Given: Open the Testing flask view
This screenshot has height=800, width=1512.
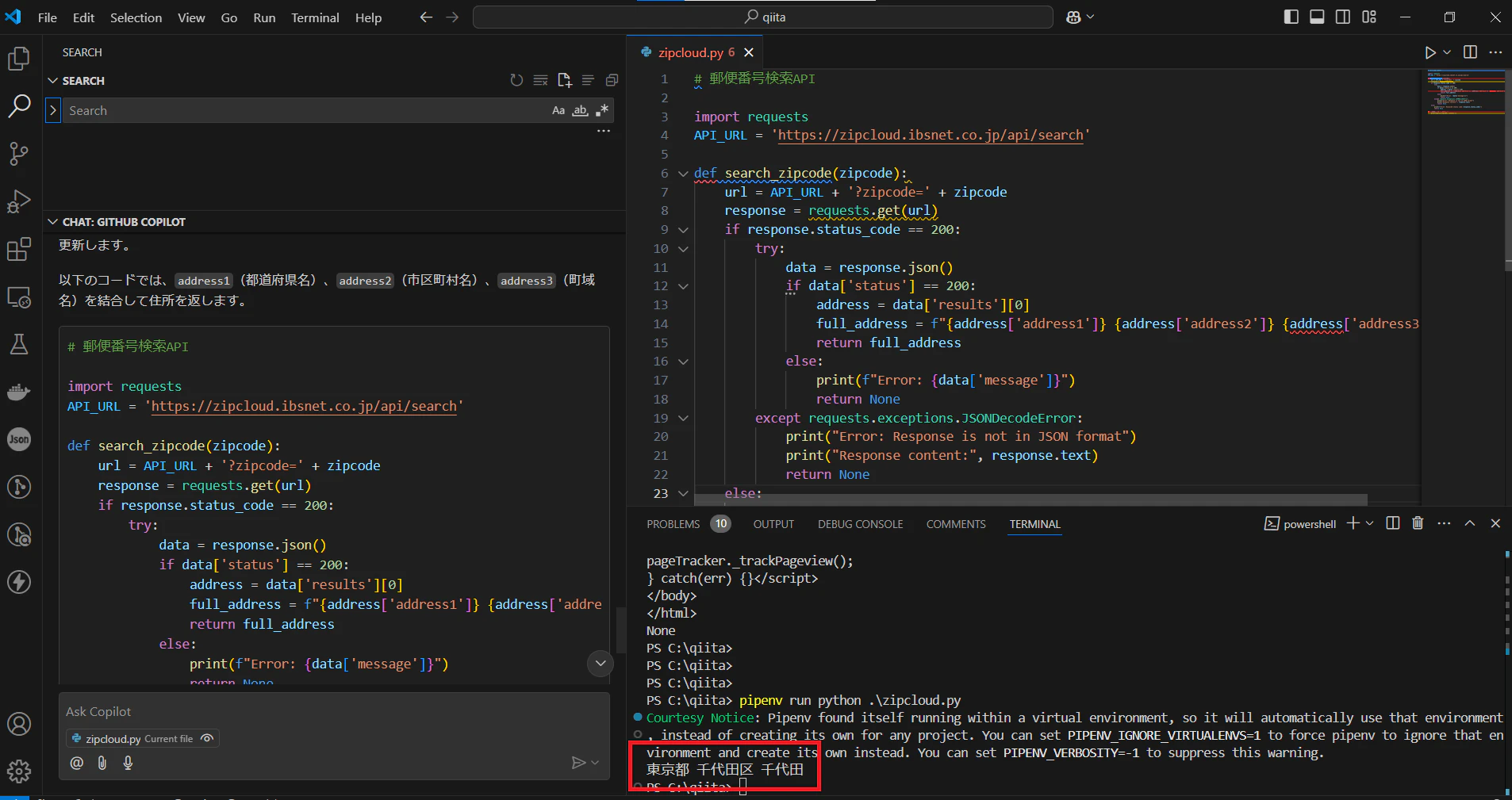Looking at the screenshot, I should point(19,344).
